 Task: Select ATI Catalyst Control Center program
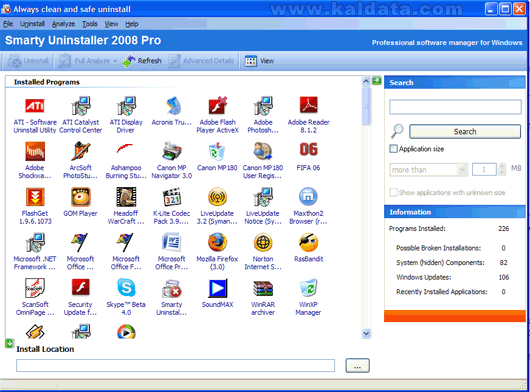click(80, 106)
